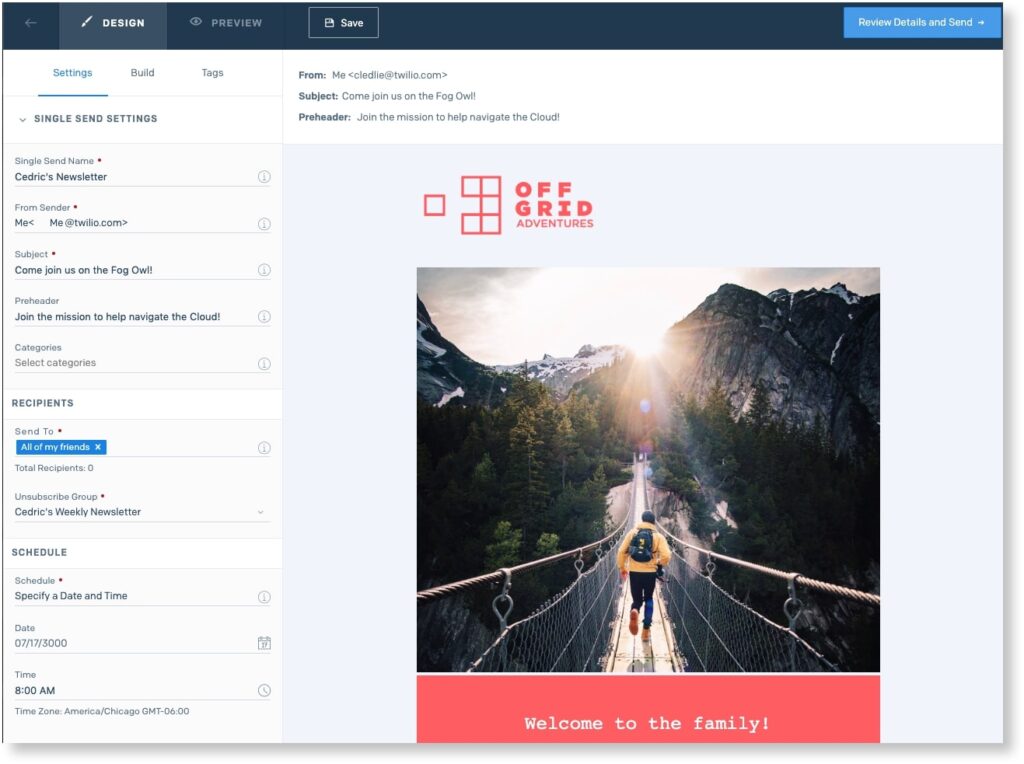Open the calendar picker on the Date field
Image resolution: width=1024 pixels, height=764 pixels.
(x=264, y=642)
